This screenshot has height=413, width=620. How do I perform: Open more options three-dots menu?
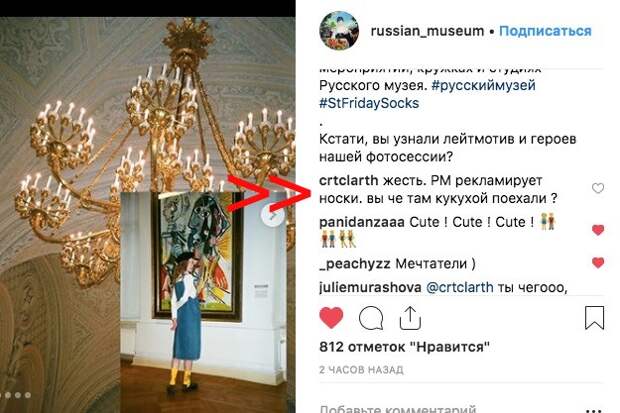pyautogui.click(x=595, y=411)
